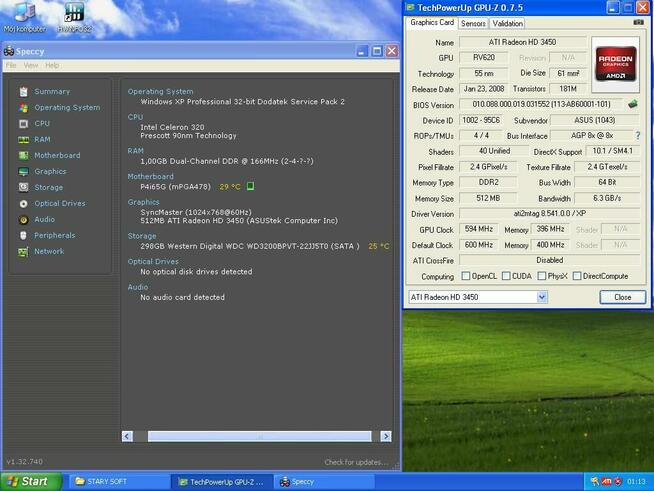Open the Optical Drives disc icon

(23, 204)
